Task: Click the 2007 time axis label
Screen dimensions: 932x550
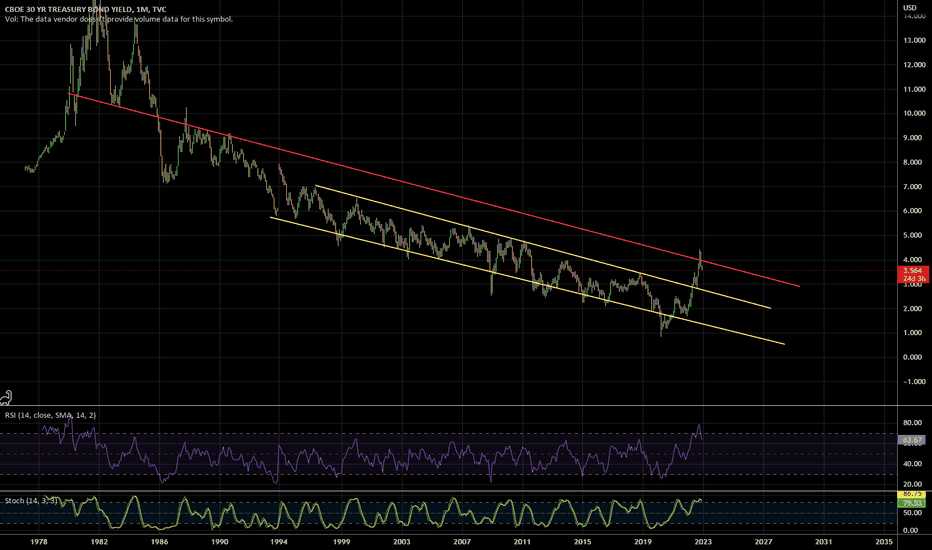Action: [x=462, y=542]
